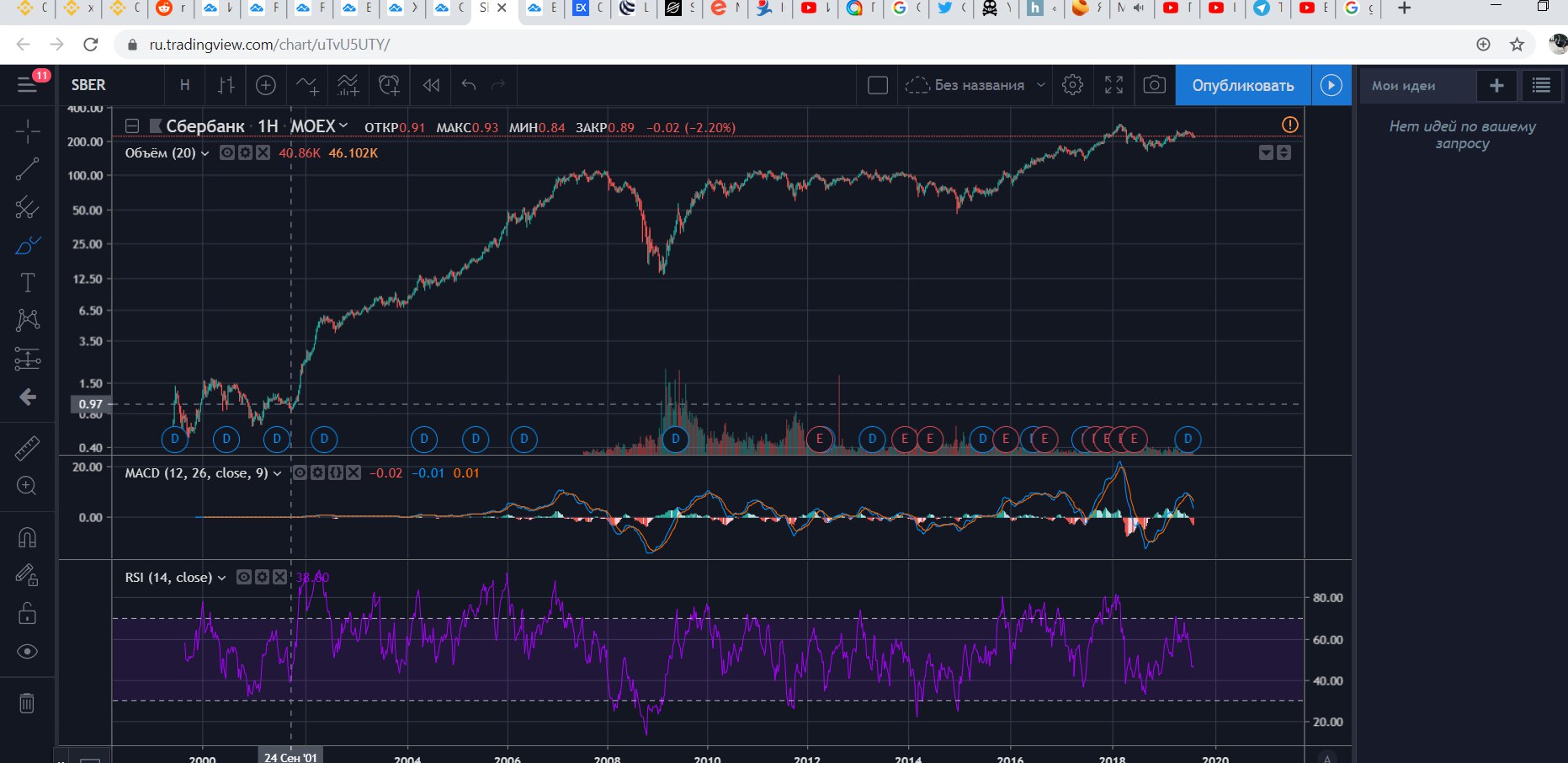Open the ideas list view icon
The width and height of the screenshot is (1568, 763).
[x=1541, y=85]
